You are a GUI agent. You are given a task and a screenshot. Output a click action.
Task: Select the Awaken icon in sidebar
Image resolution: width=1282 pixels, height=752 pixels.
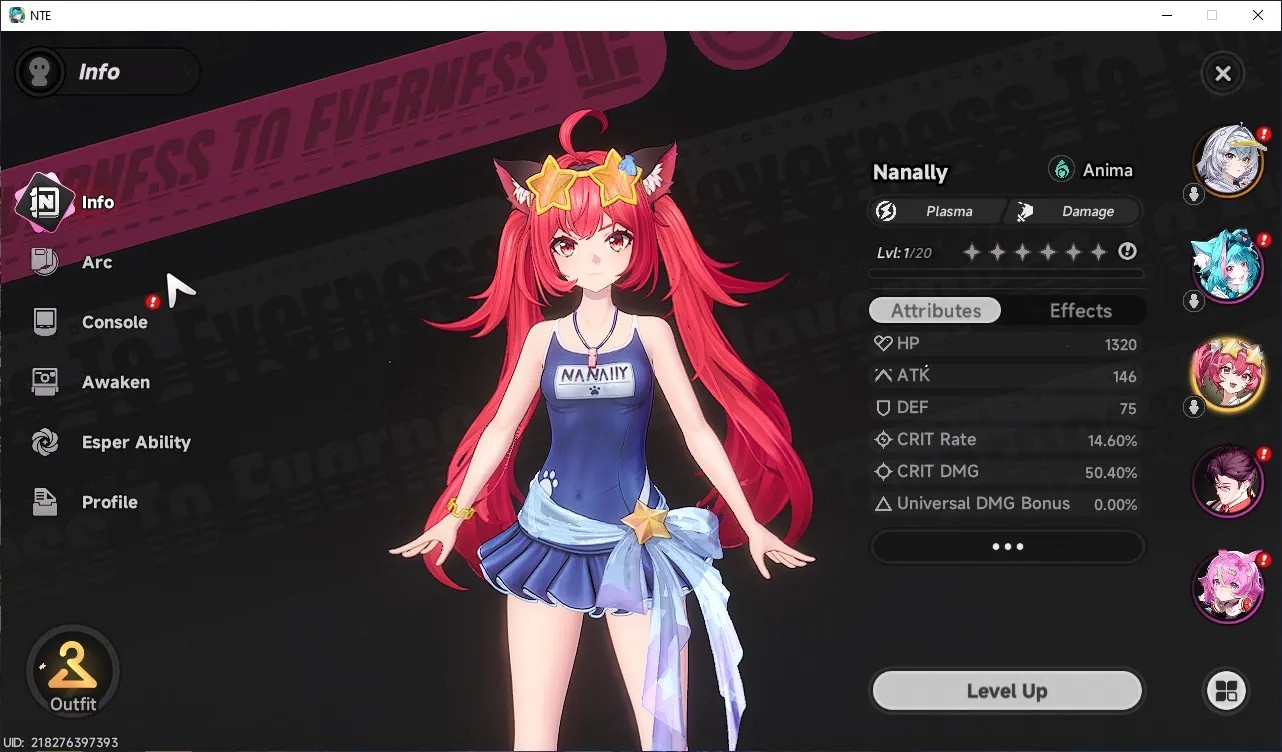45,381
